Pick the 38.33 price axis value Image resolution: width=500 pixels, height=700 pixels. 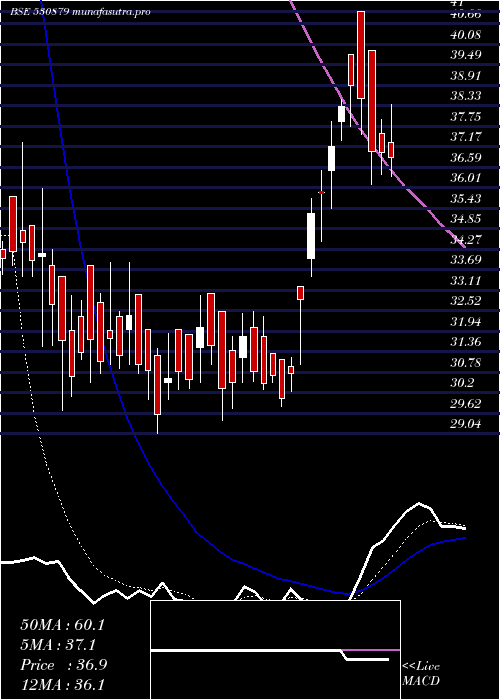pyautogui.click(x=466, y=96)
